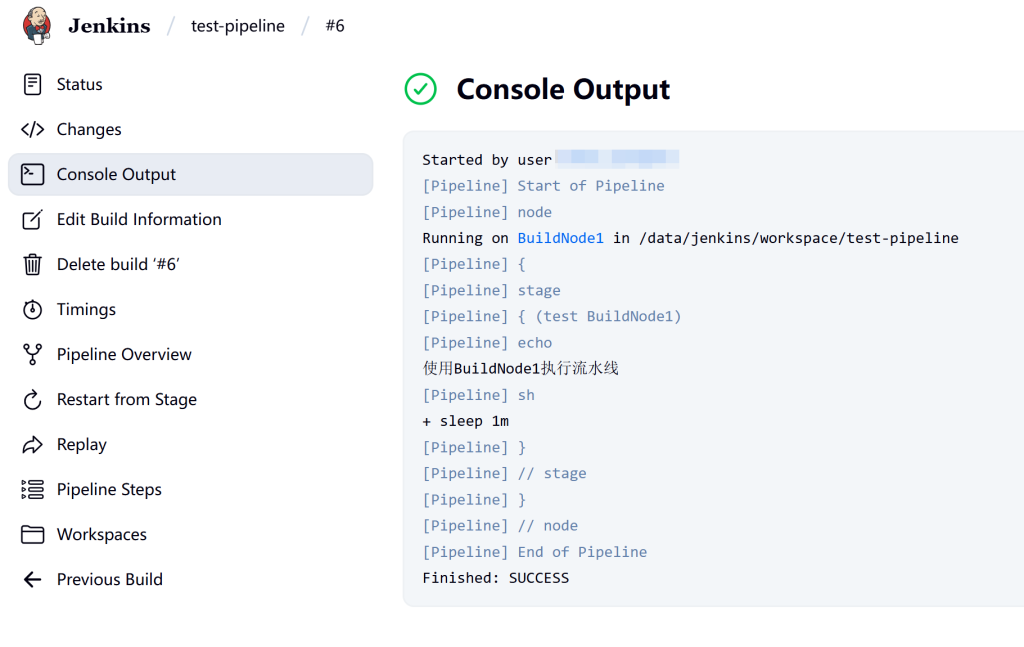The height and width of the screenshot is (647, 1024).
Task: Select the Timings sidebar item
Action: tap(86, 310)
